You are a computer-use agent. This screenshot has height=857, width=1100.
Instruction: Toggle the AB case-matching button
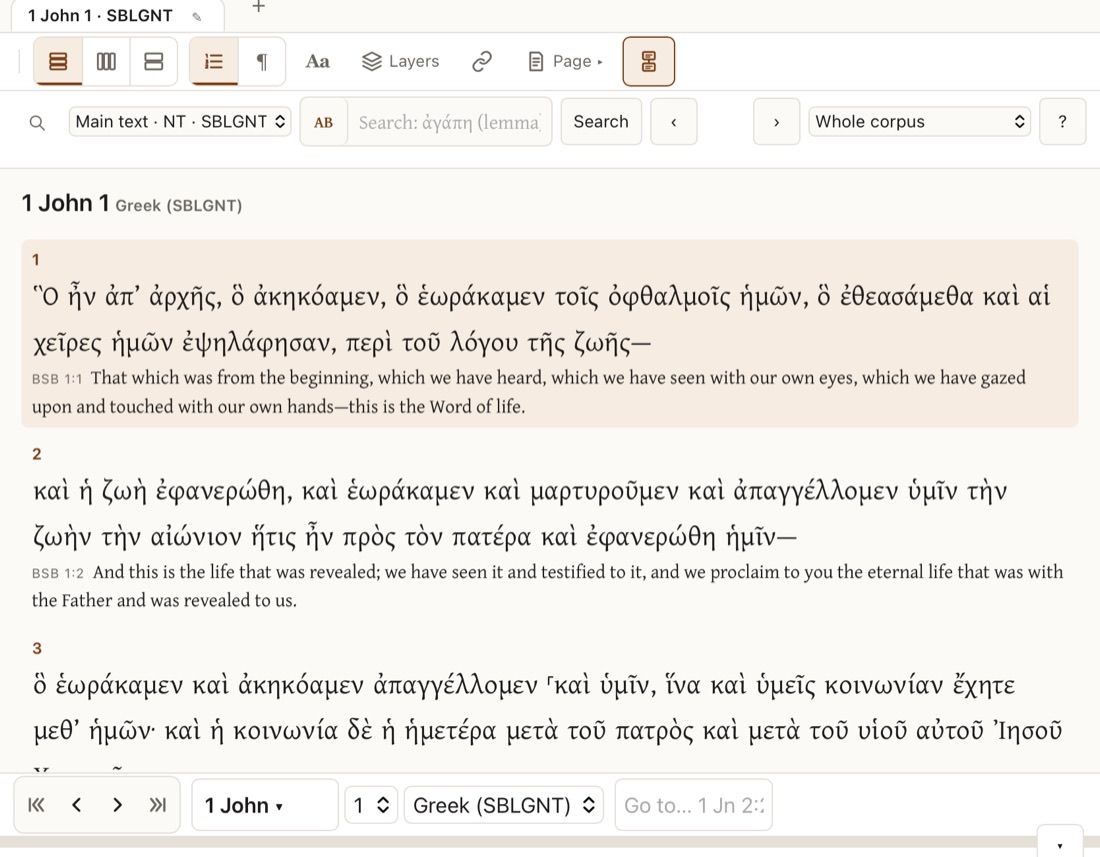click(323, 122)
